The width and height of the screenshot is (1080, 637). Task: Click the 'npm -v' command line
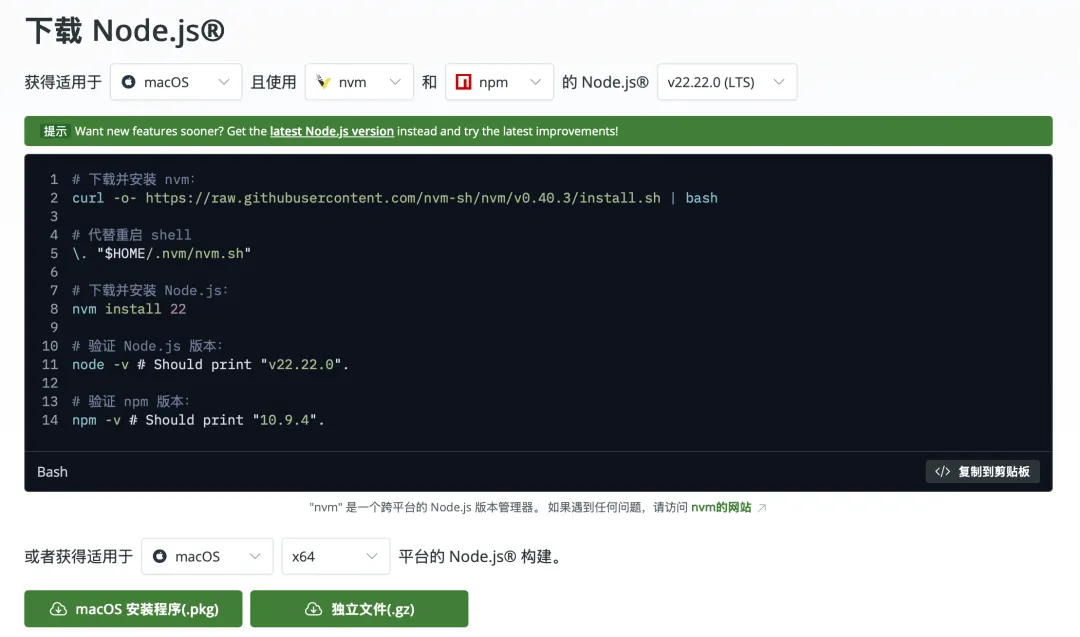pyautogui.click(x=198, y=420)
